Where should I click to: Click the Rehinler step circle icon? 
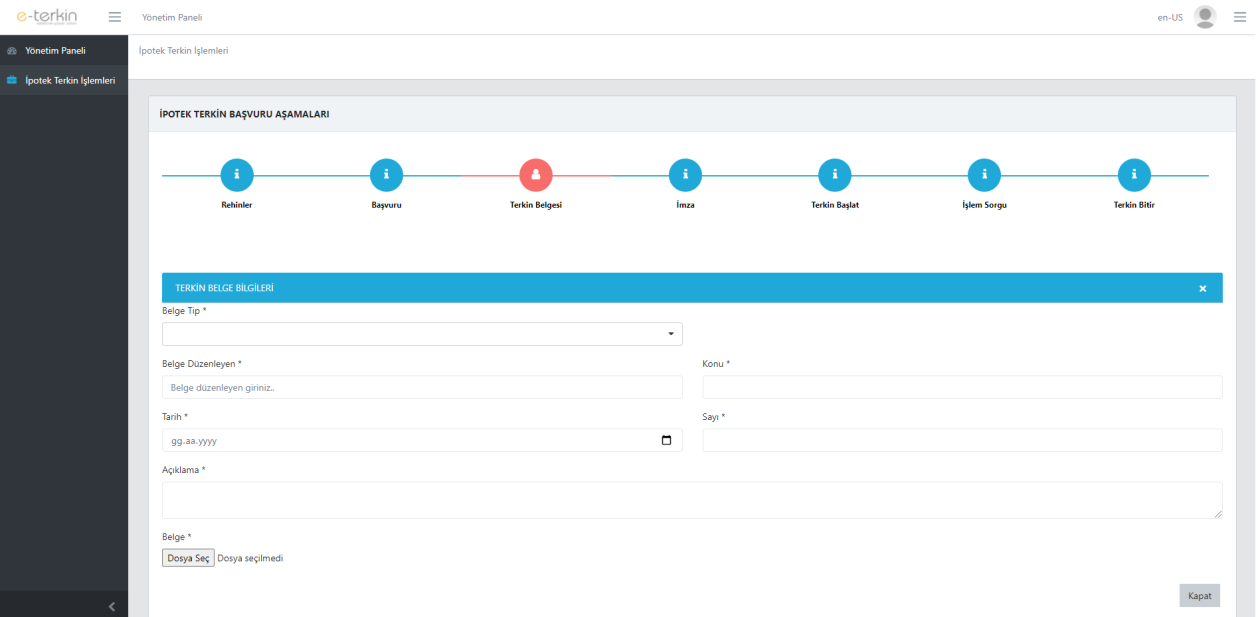[x=237, y=175]
